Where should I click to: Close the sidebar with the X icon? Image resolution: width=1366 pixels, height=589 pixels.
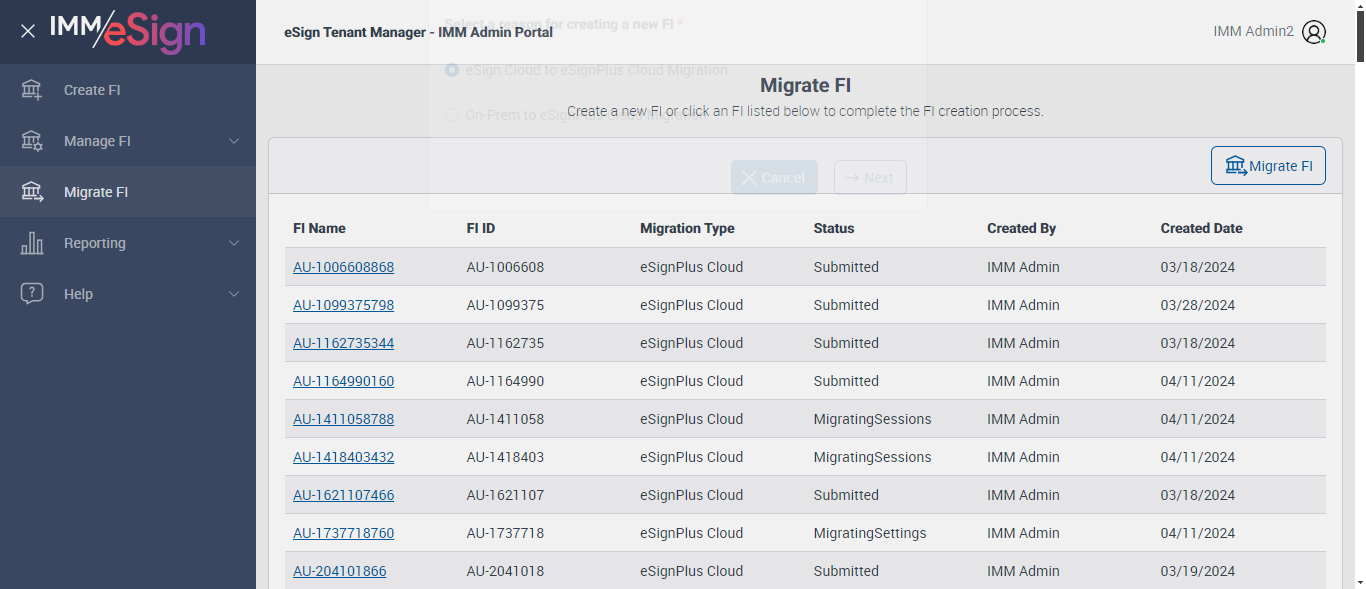[28, 31]
